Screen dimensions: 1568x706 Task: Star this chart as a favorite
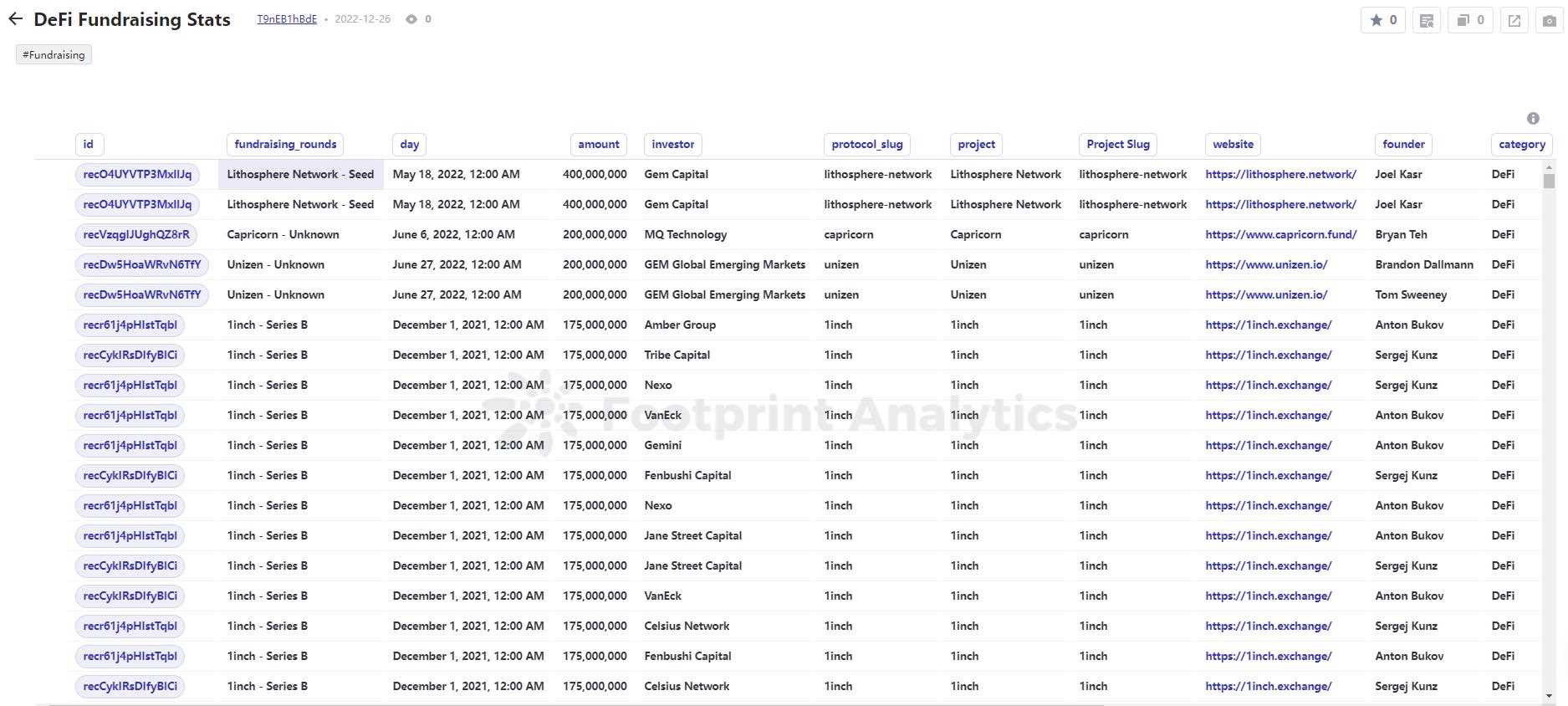1383,20
